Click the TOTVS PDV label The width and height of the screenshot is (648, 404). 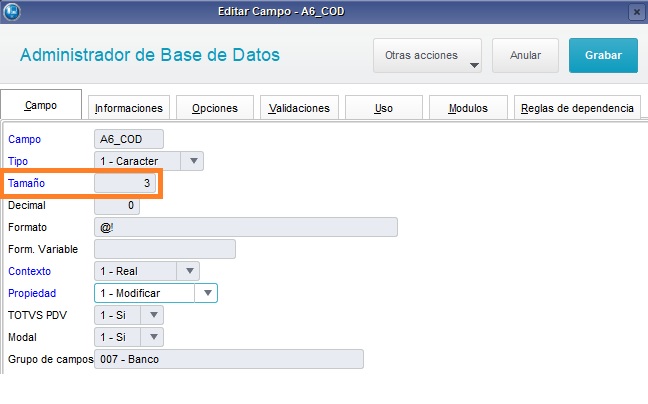37,315
